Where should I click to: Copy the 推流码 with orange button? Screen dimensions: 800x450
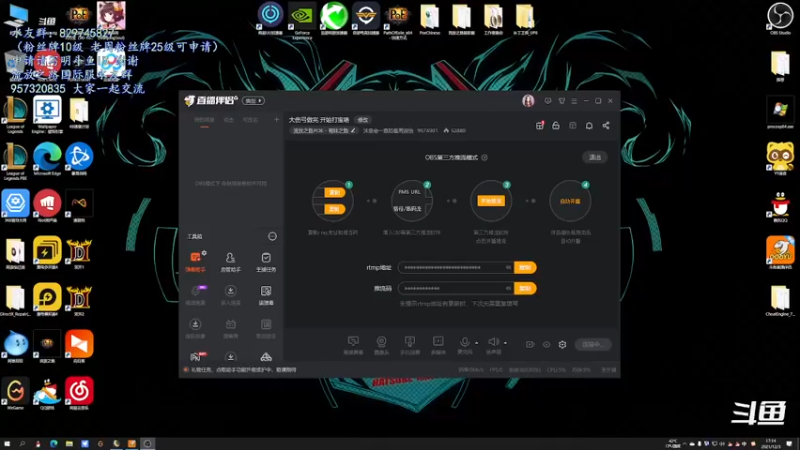tap(525, 288)
